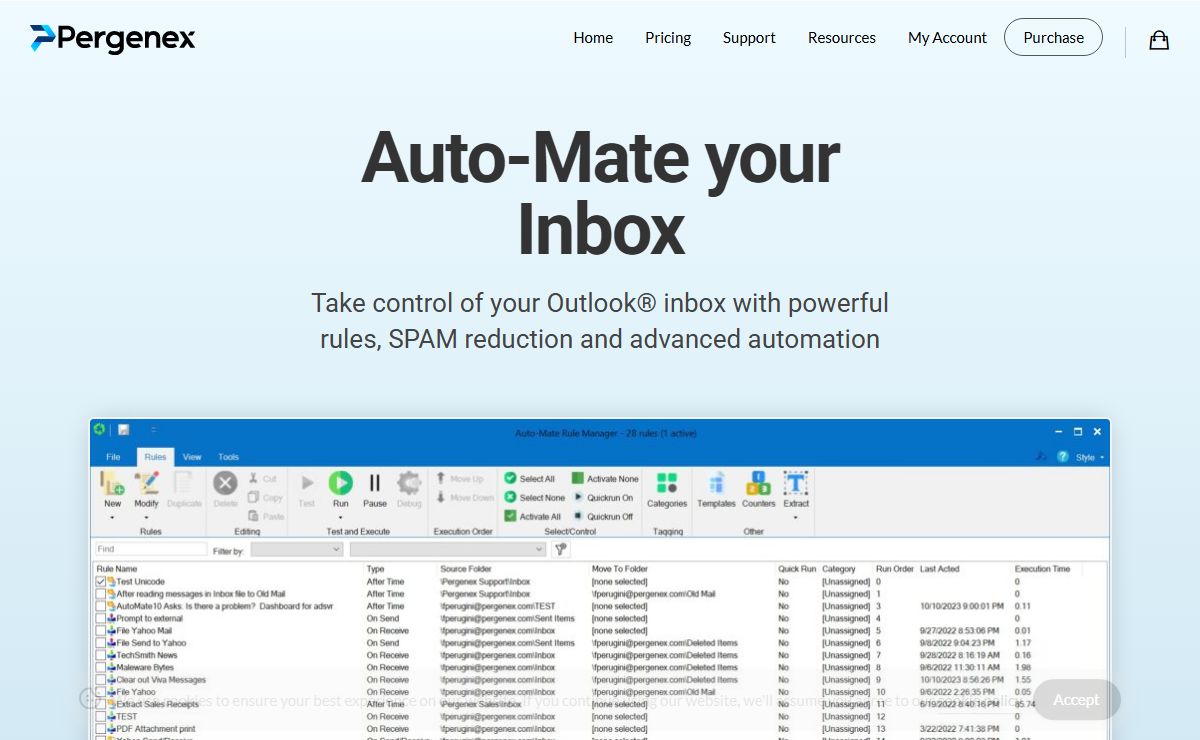Open the Templates icon
1200x740 pixels.
(716, 484)
